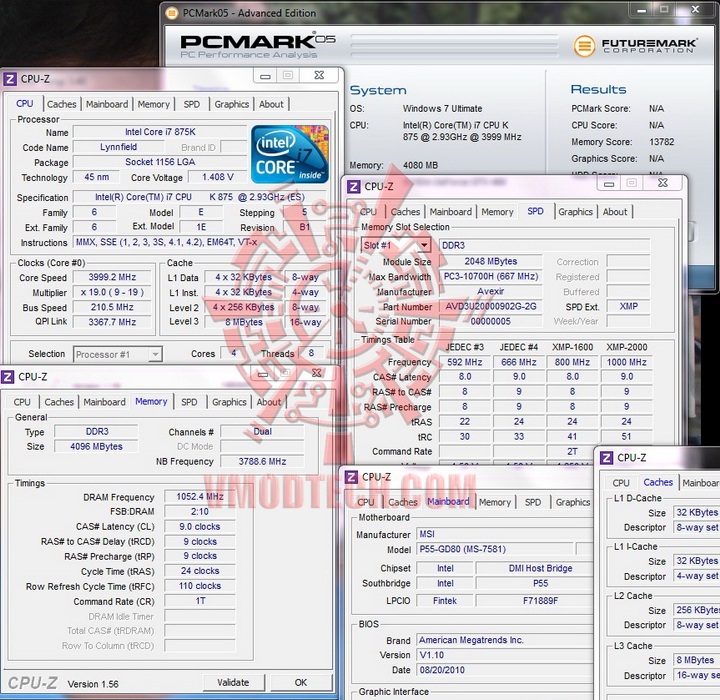Select Memory tab in the SPD window

497,212
